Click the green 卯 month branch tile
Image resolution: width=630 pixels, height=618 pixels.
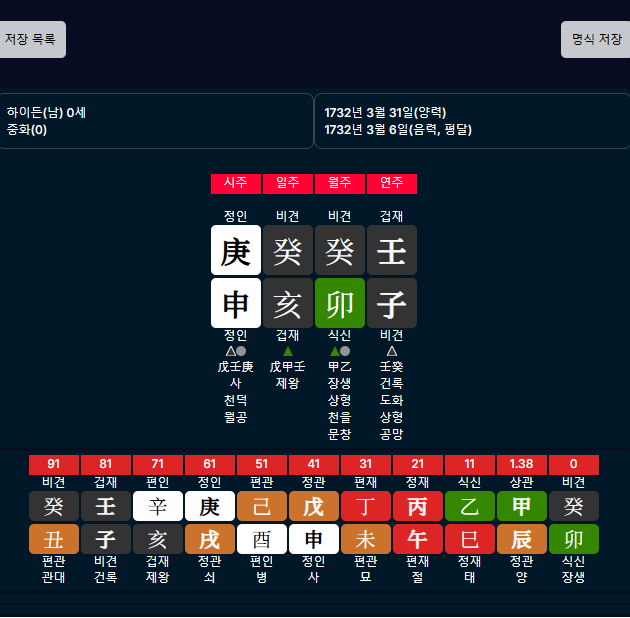click(x=340, y=303)
